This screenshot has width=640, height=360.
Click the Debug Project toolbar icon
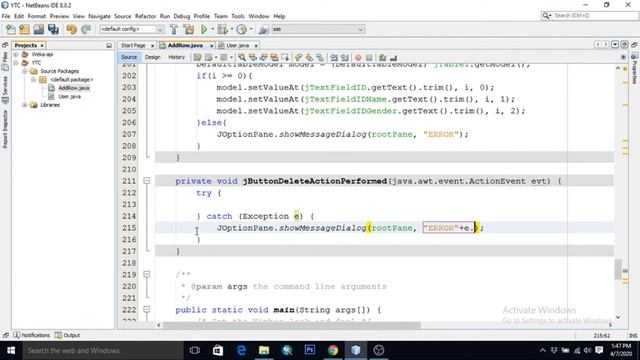coord(222,29)
